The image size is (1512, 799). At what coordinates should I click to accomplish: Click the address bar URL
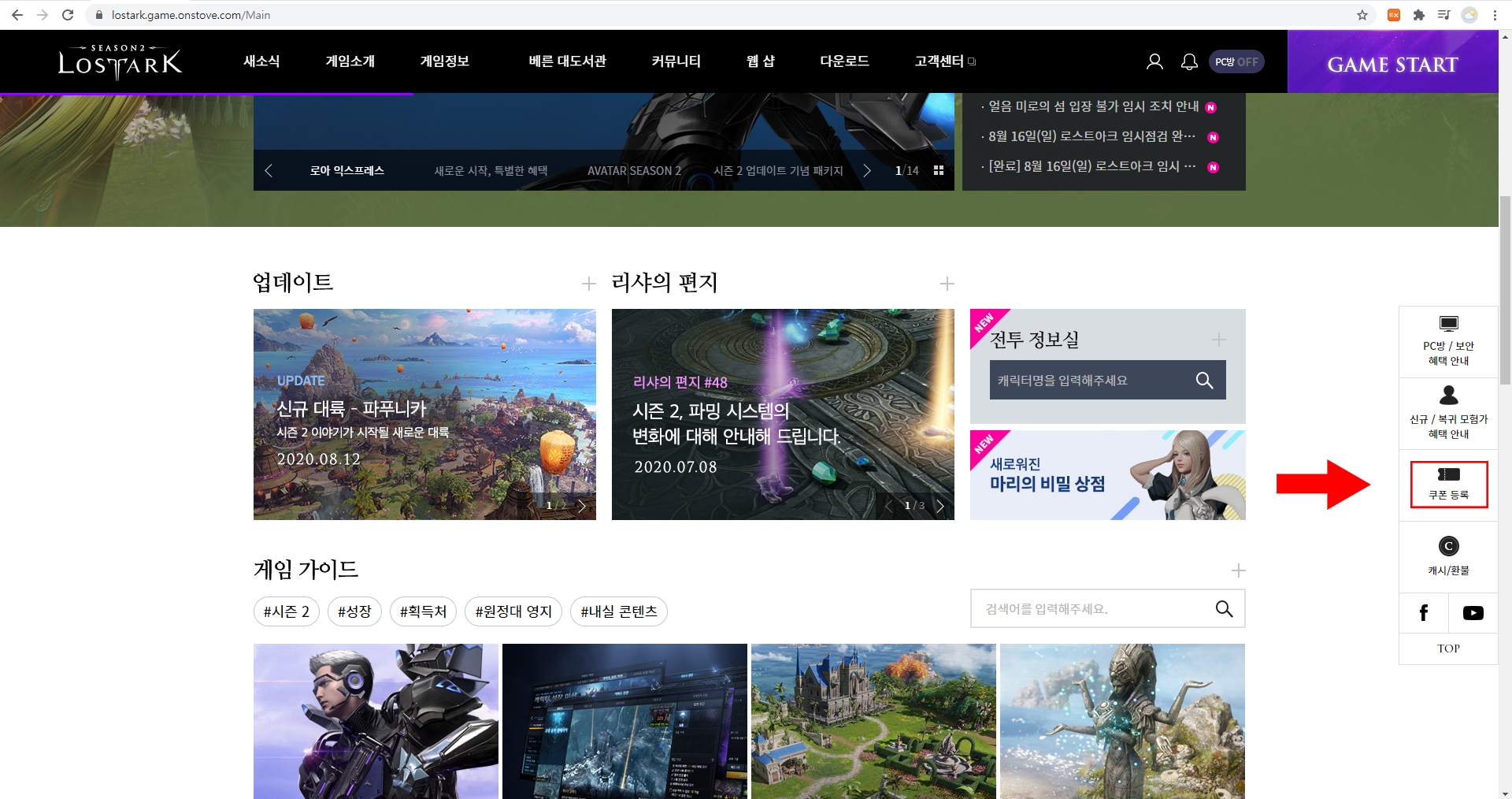pos(191,15)
